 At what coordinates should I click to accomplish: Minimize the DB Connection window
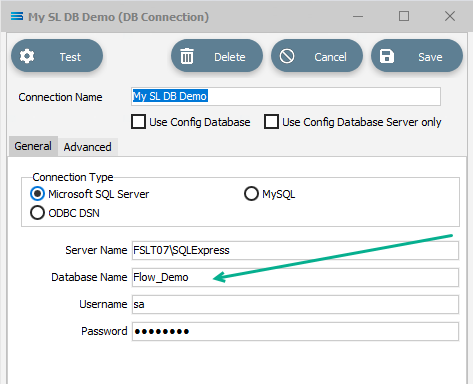point(358,16)
